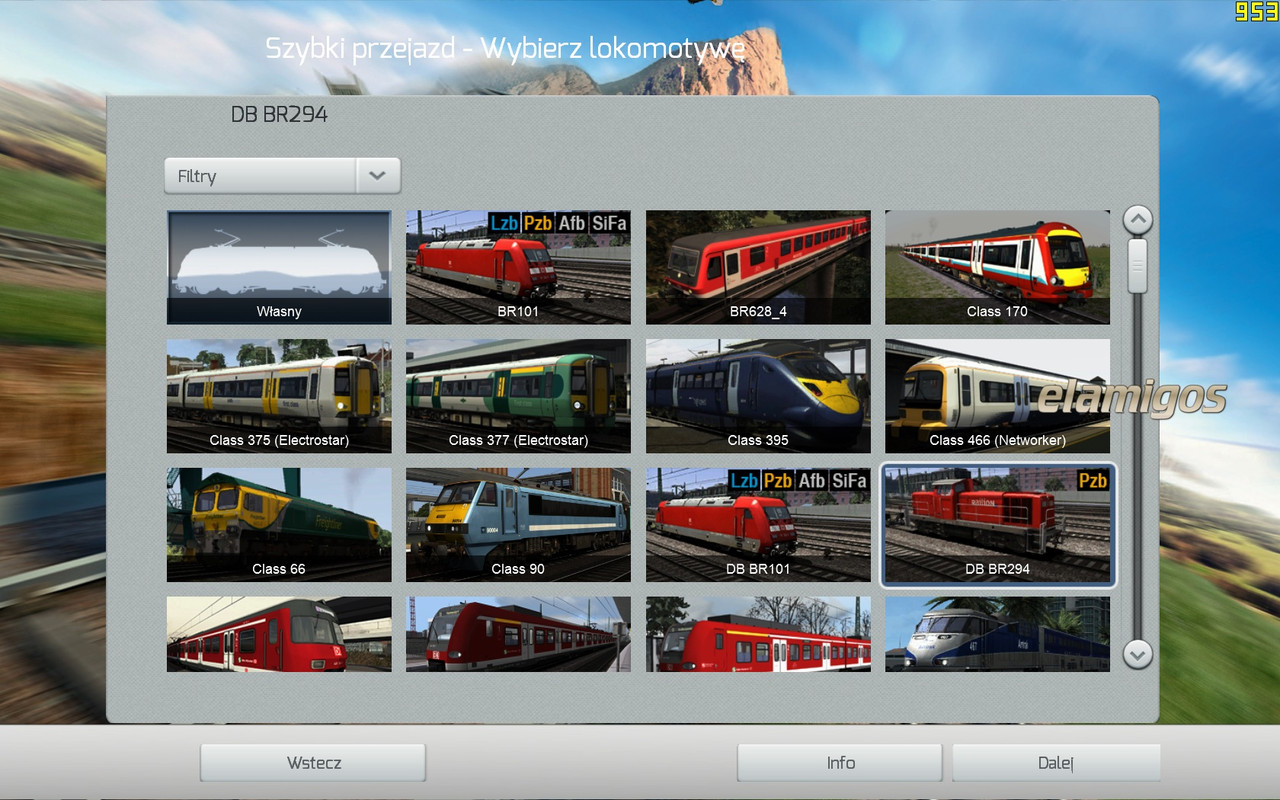This screenshot has width=1280, height=800.
Task: Select the DB BR101 locomotive thumbnail
Action: tap(758, 525)
